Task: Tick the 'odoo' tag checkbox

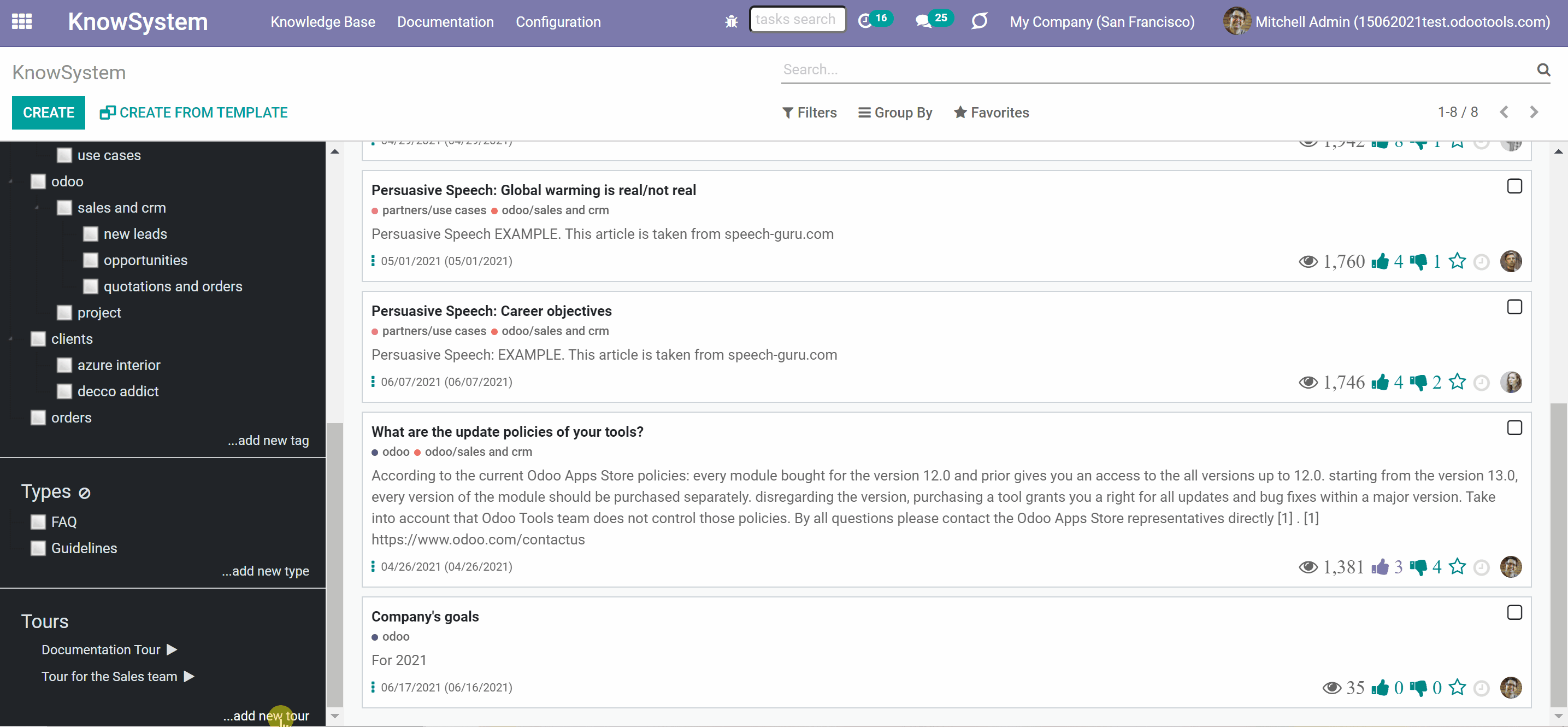Action: pos(38,181)
